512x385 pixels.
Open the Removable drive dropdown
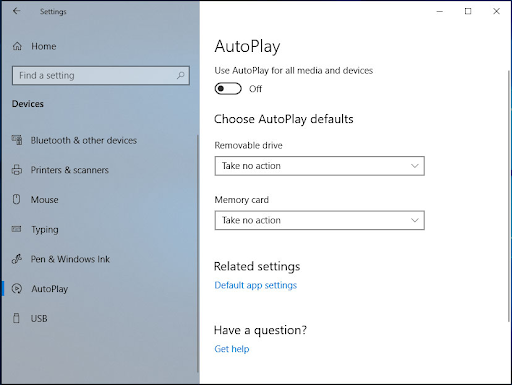319,166
